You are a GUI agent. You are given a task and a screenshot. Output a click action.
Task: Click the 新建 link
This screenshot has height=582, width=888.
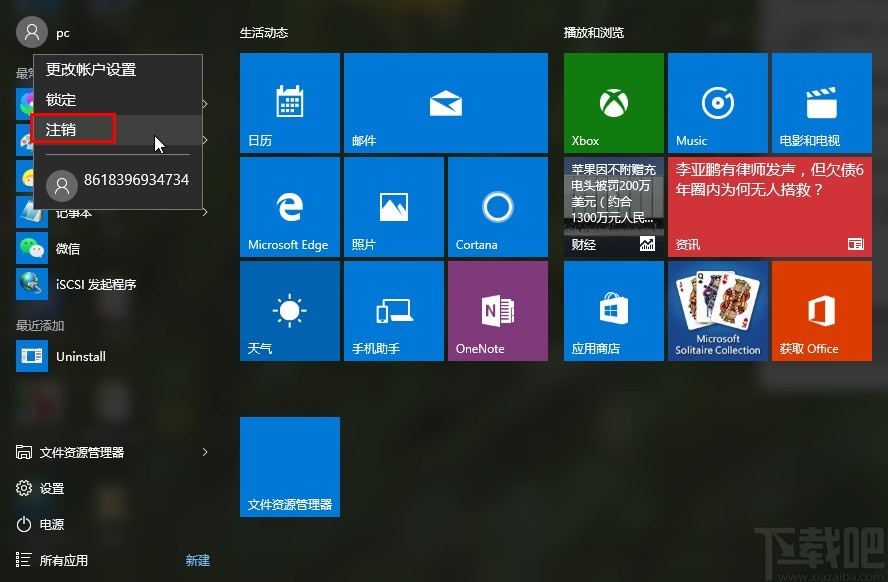coord(197,560)
